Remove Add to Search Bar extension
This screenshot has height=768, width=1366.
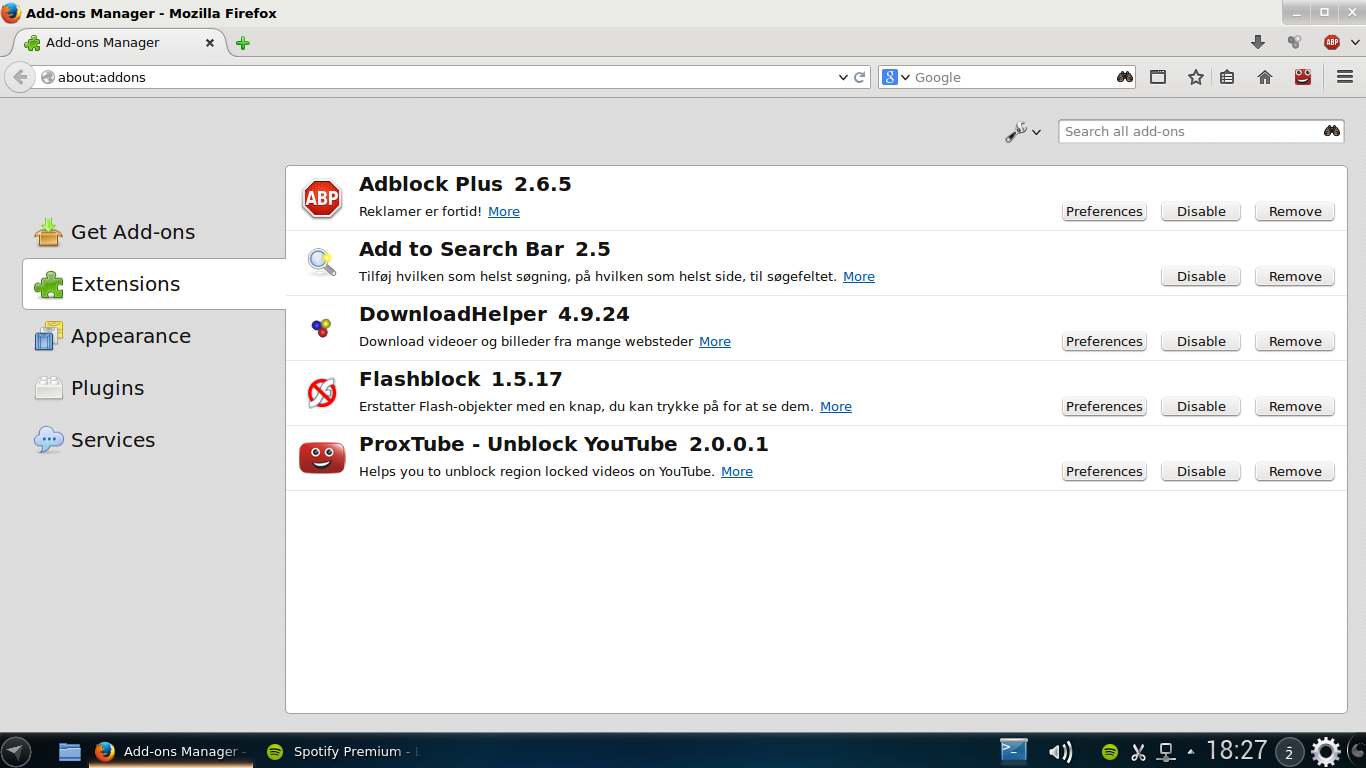tap(1295, 276)
